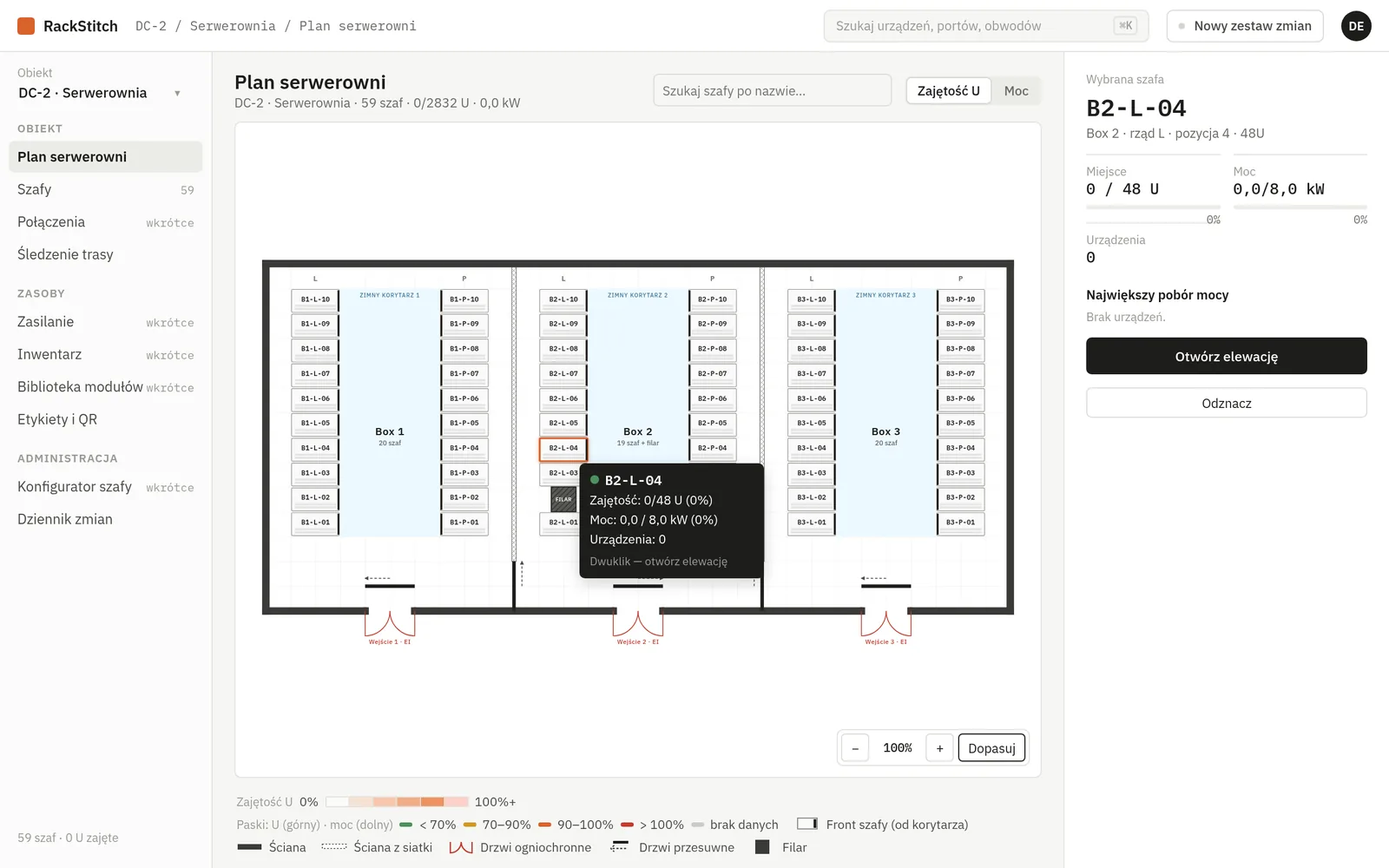Open the Połączenia sidebar item
This screenshot has height=868, width=1389.
(105, 222)
